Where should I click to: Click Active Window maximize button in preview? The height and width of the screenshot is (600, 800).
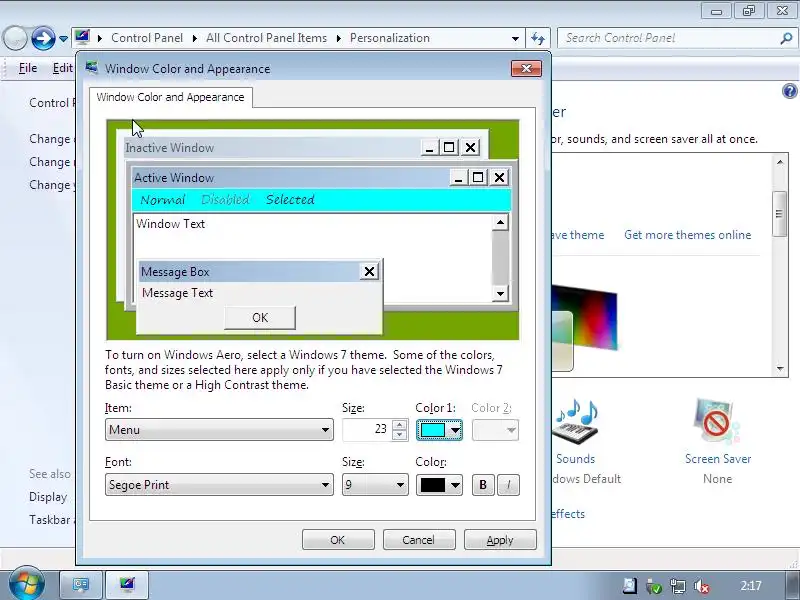tap(478, 178)
